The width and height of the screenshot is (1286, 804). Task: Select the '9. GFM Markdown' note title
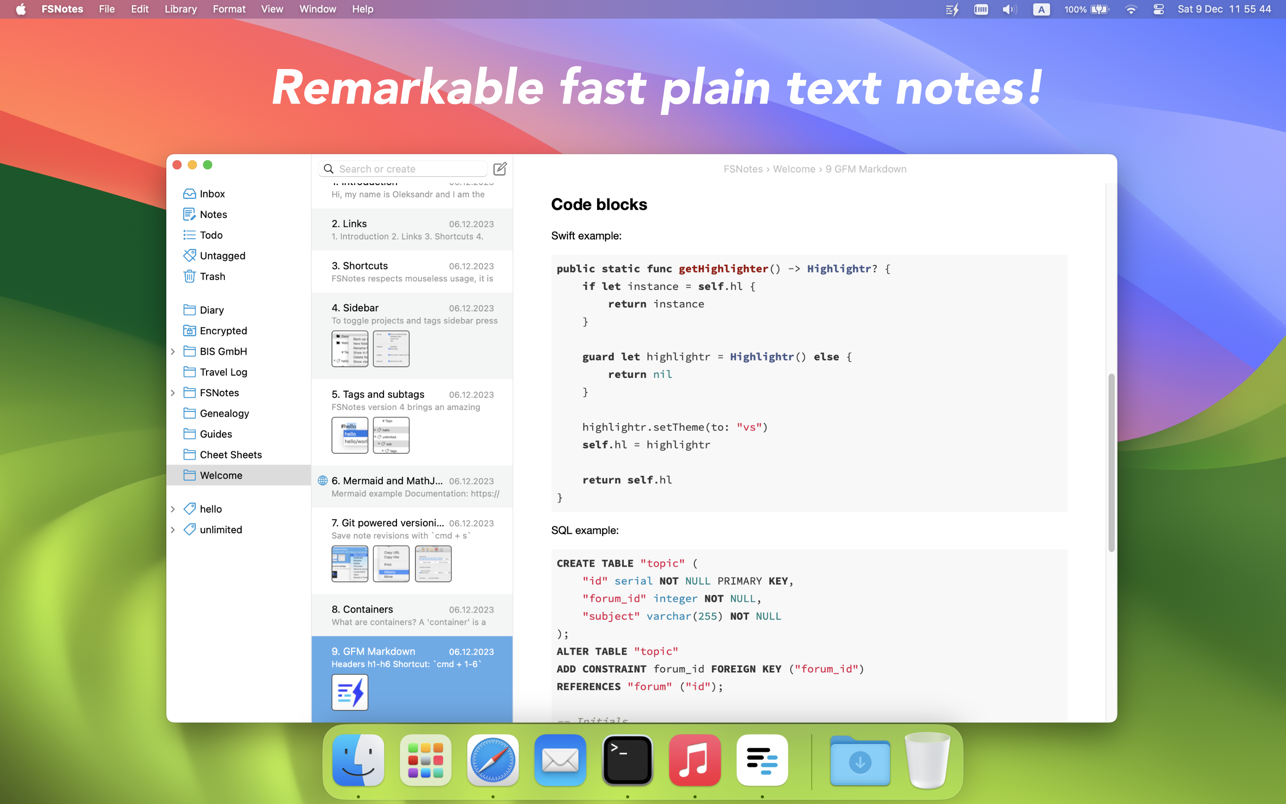(373, 651)
